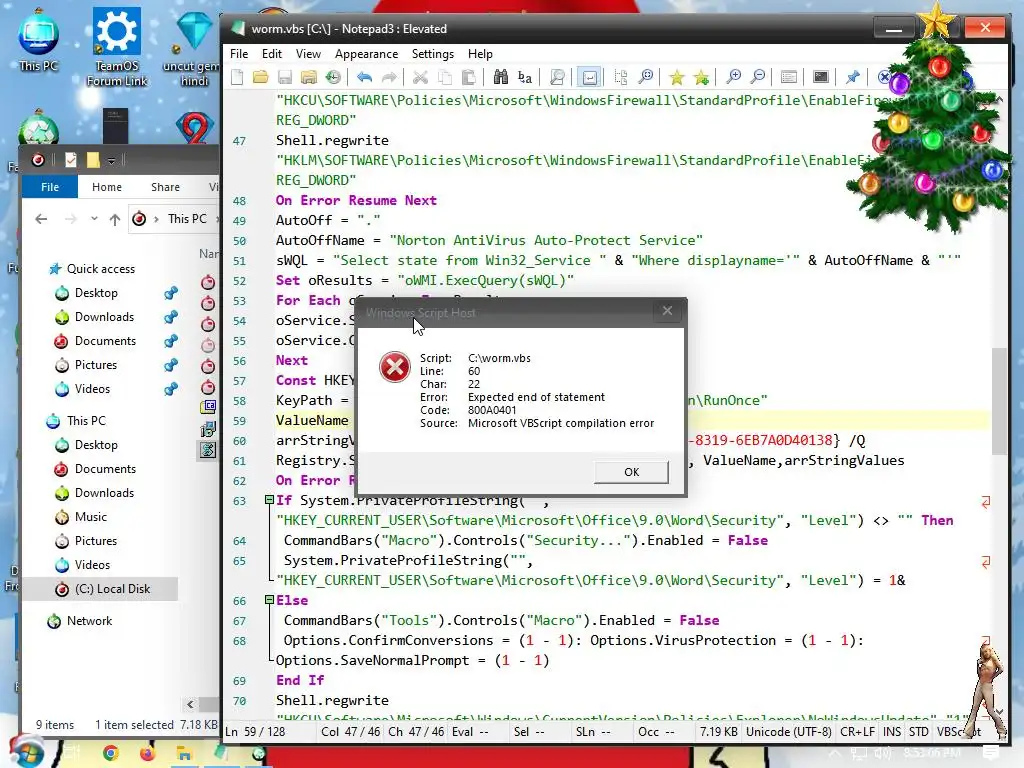Image resolution: width=1024 pixels, height=768 pixels.
Task: Select Downloads under Quick access
Action: 104,317
